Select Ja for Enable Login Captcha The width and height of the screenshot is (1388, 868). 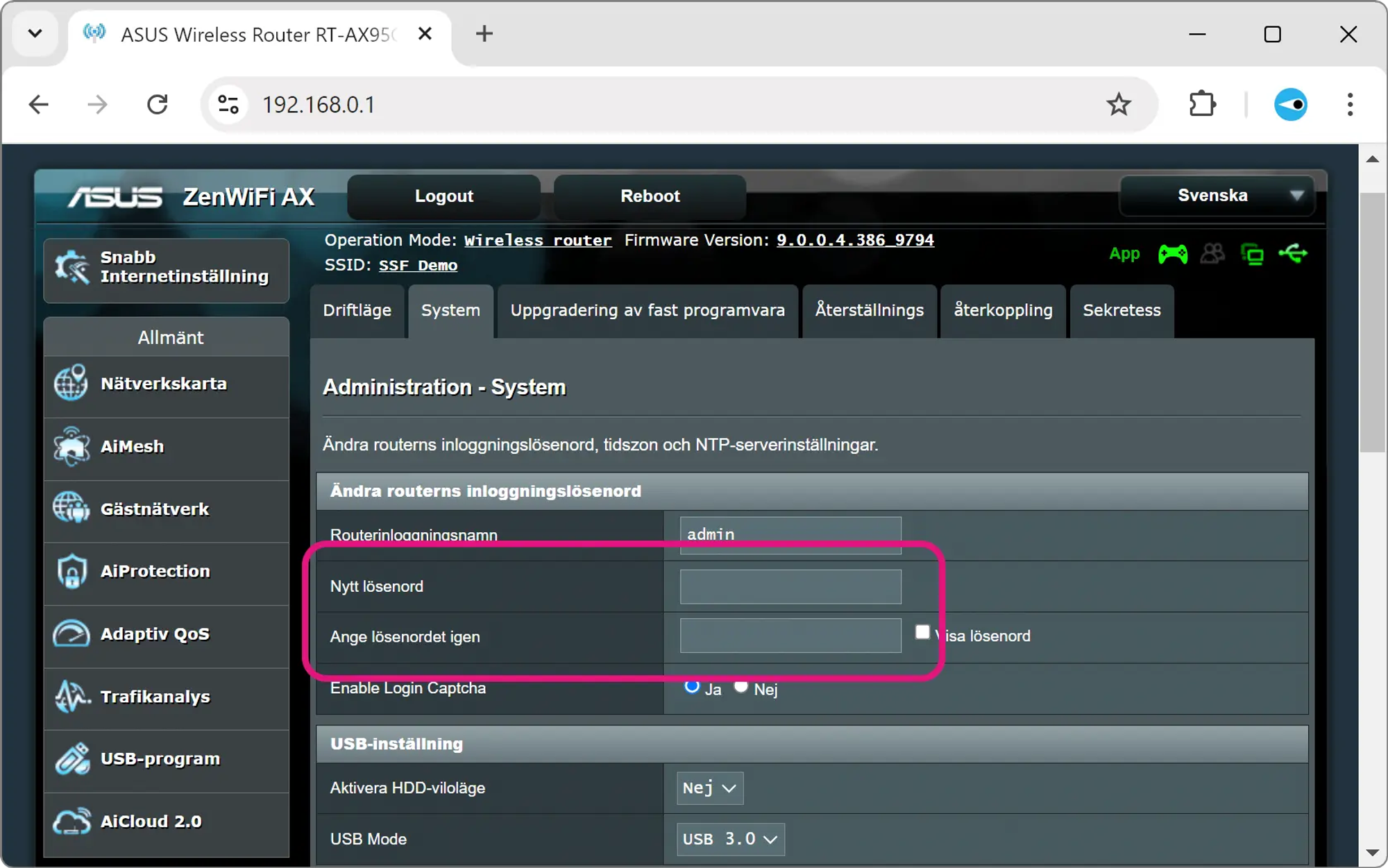[692, 687]
